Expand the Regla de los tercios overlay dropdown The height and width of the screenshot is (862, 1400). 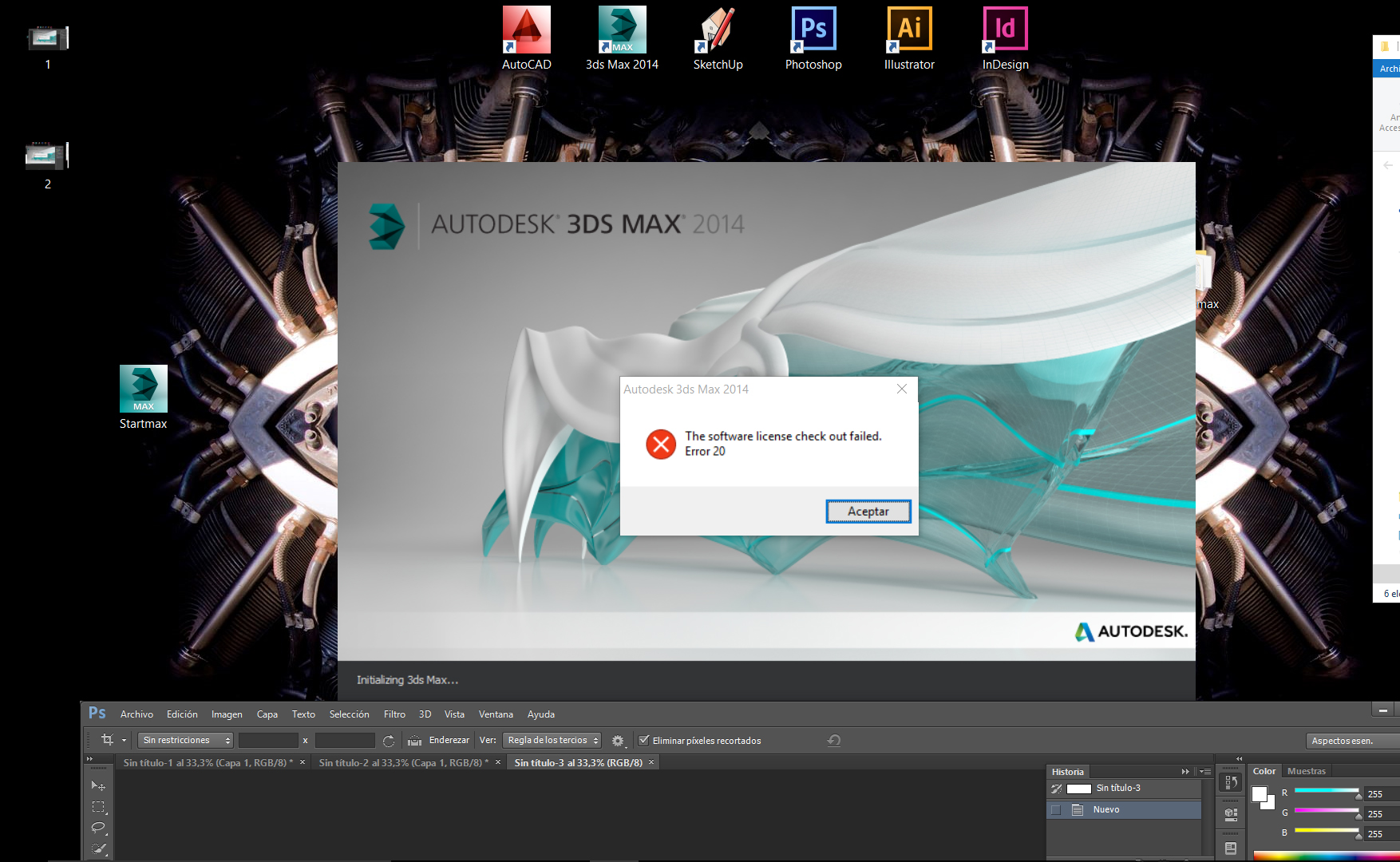552,741
